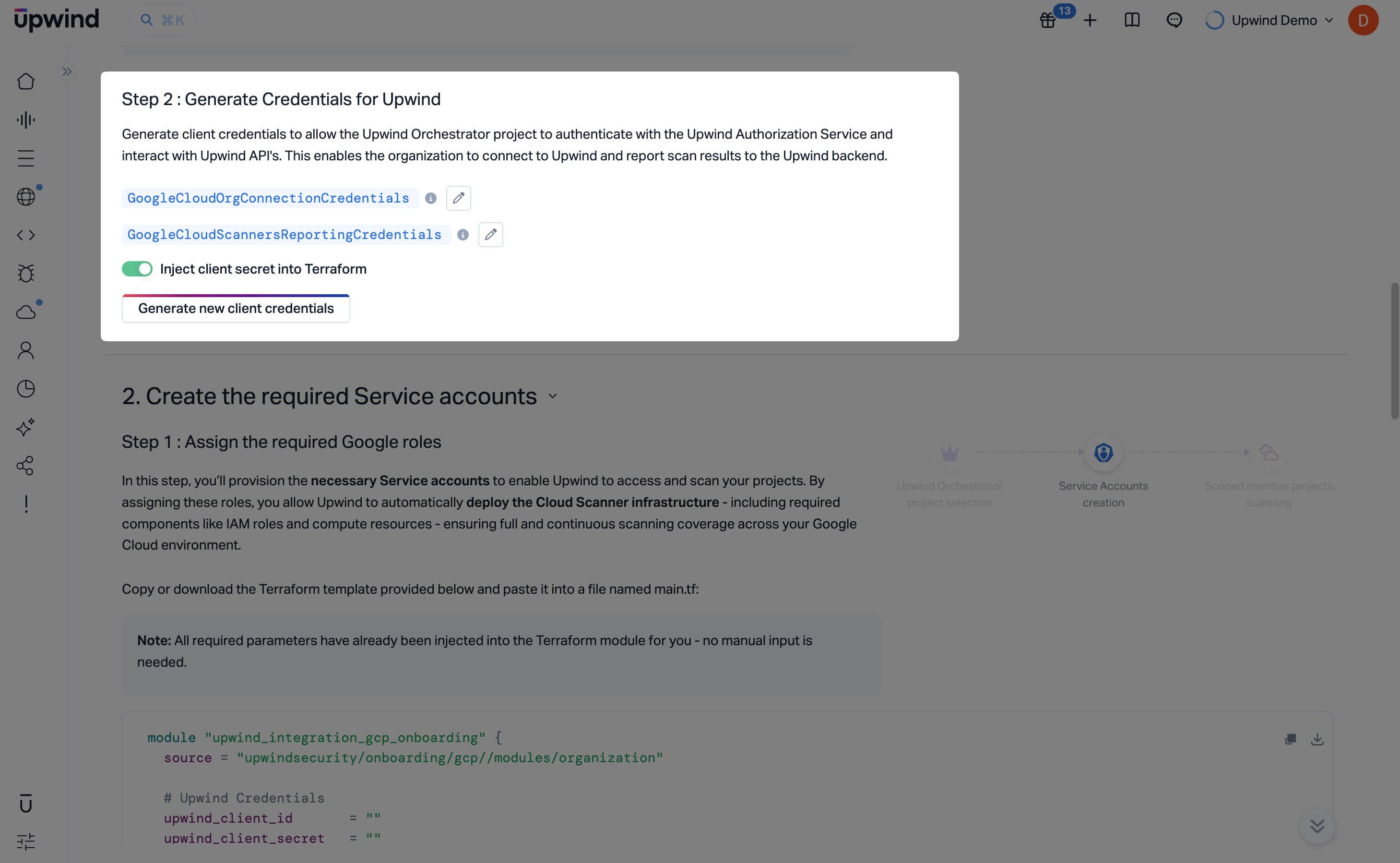Click the scroll-to-bottom double chevron button

click(1317, 826)
